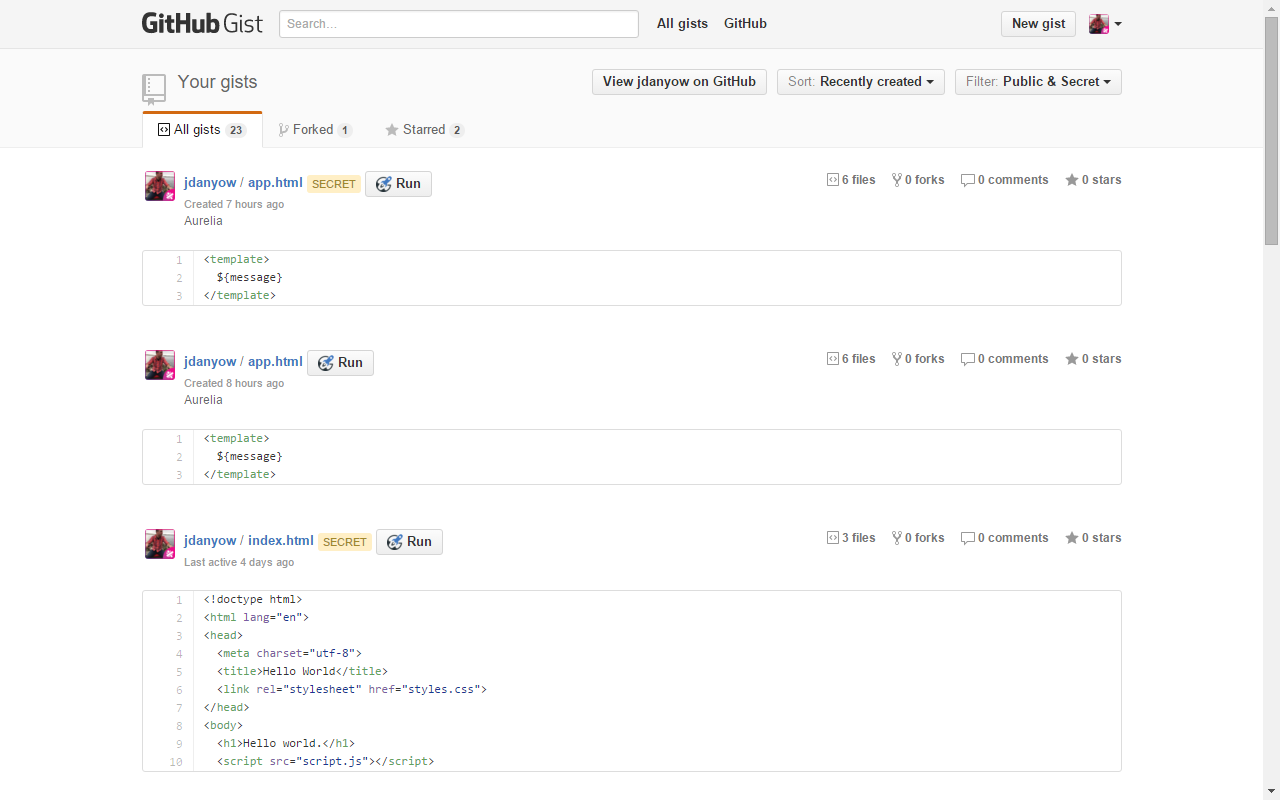Click the files icon on first app.html gist
Image resolution: width=1280 pixels, height=800 pixels.
pos(832,180)
